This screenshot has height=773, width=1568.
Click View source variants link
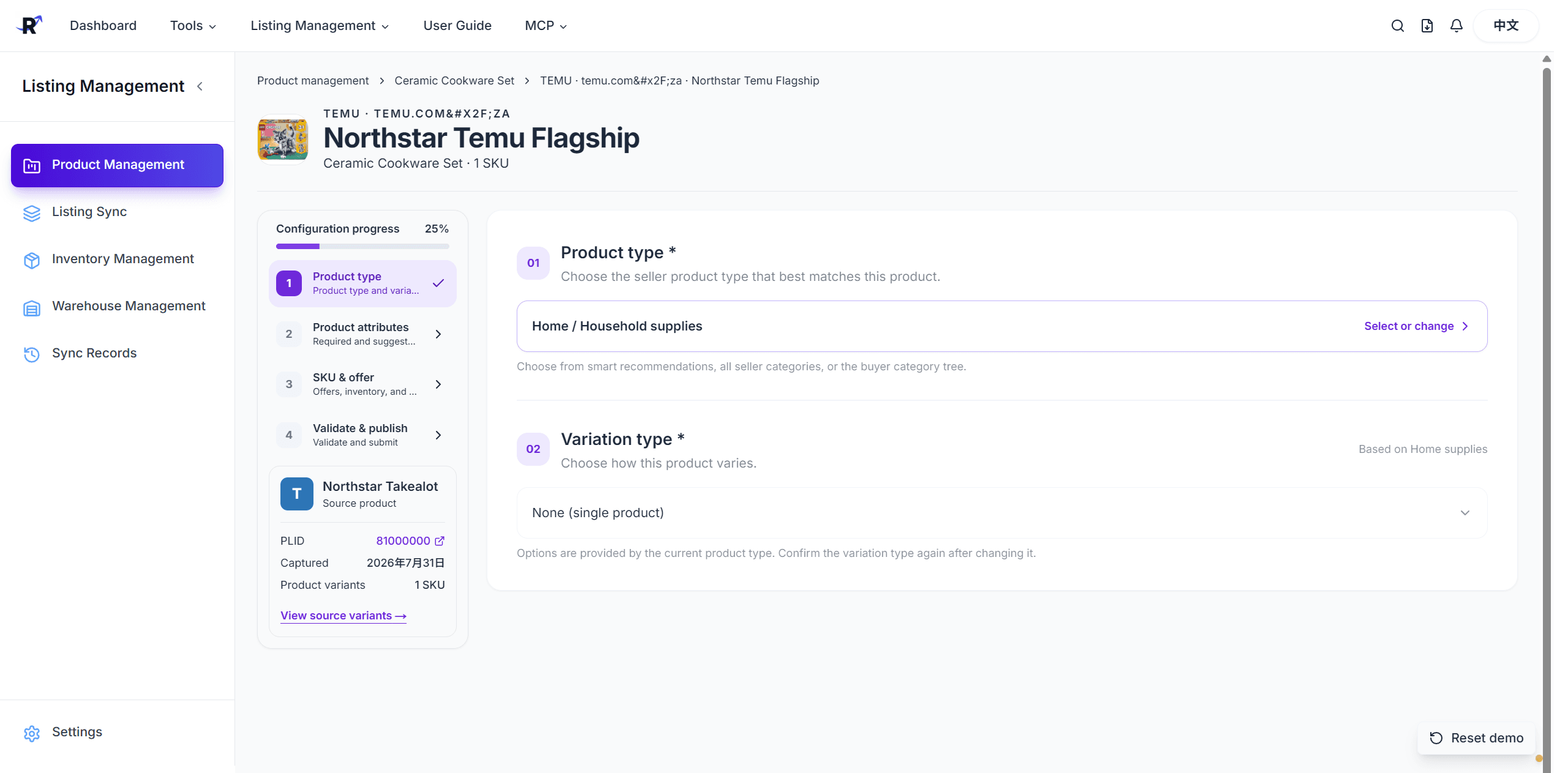(x=343, y=616)
